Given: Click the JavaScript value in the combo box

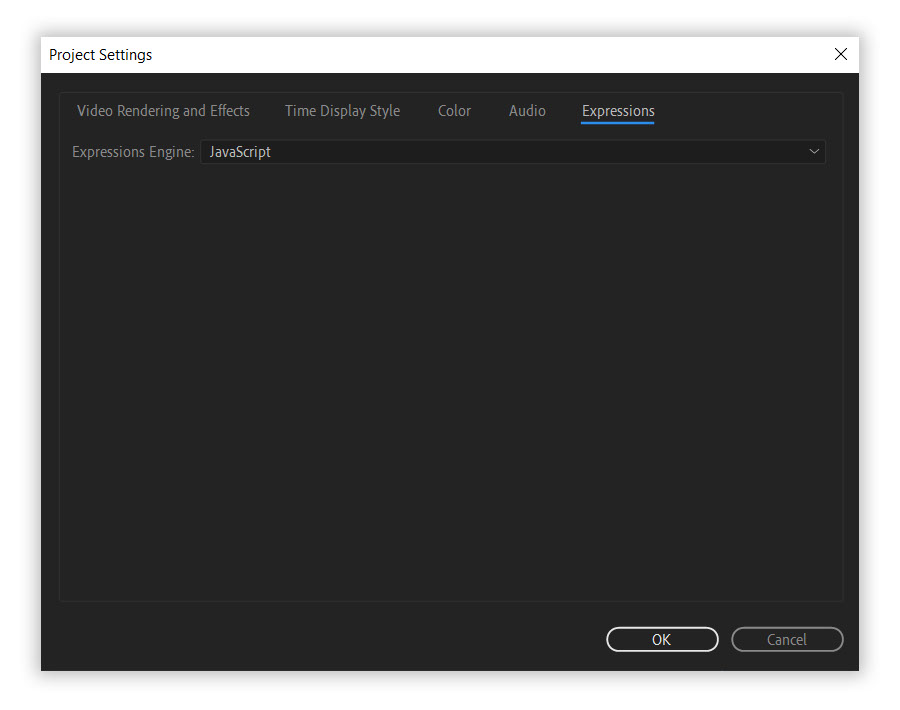Looking at the screenshot, I should [x=240, y=152].
